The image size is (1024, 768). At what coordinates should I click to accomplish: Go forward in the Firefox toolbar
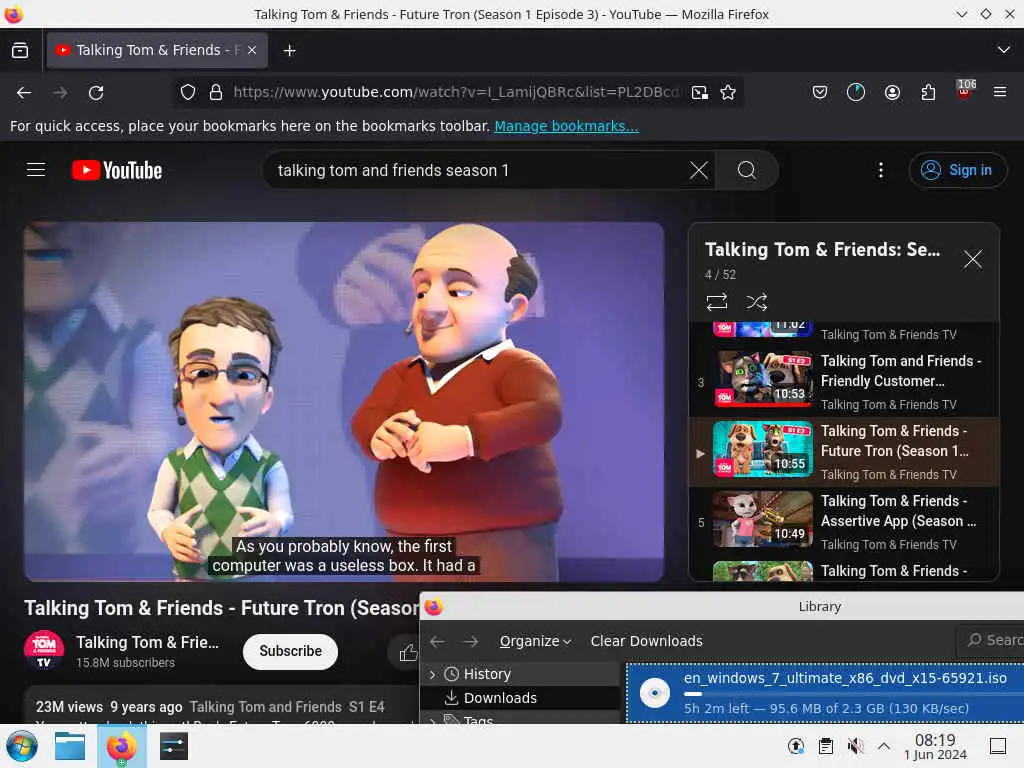pyautogui.click(x=60, y=93)
